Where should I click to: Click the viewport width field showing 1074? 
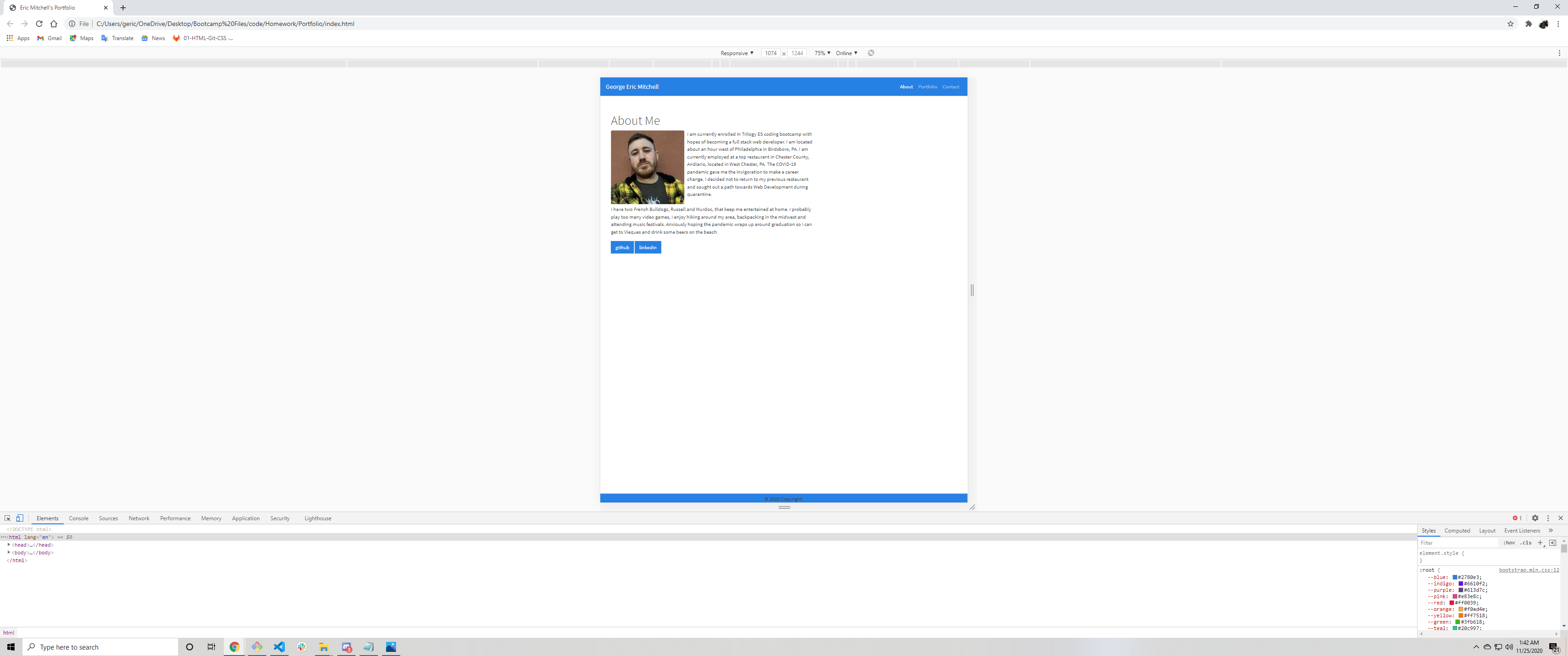(771, 53)
